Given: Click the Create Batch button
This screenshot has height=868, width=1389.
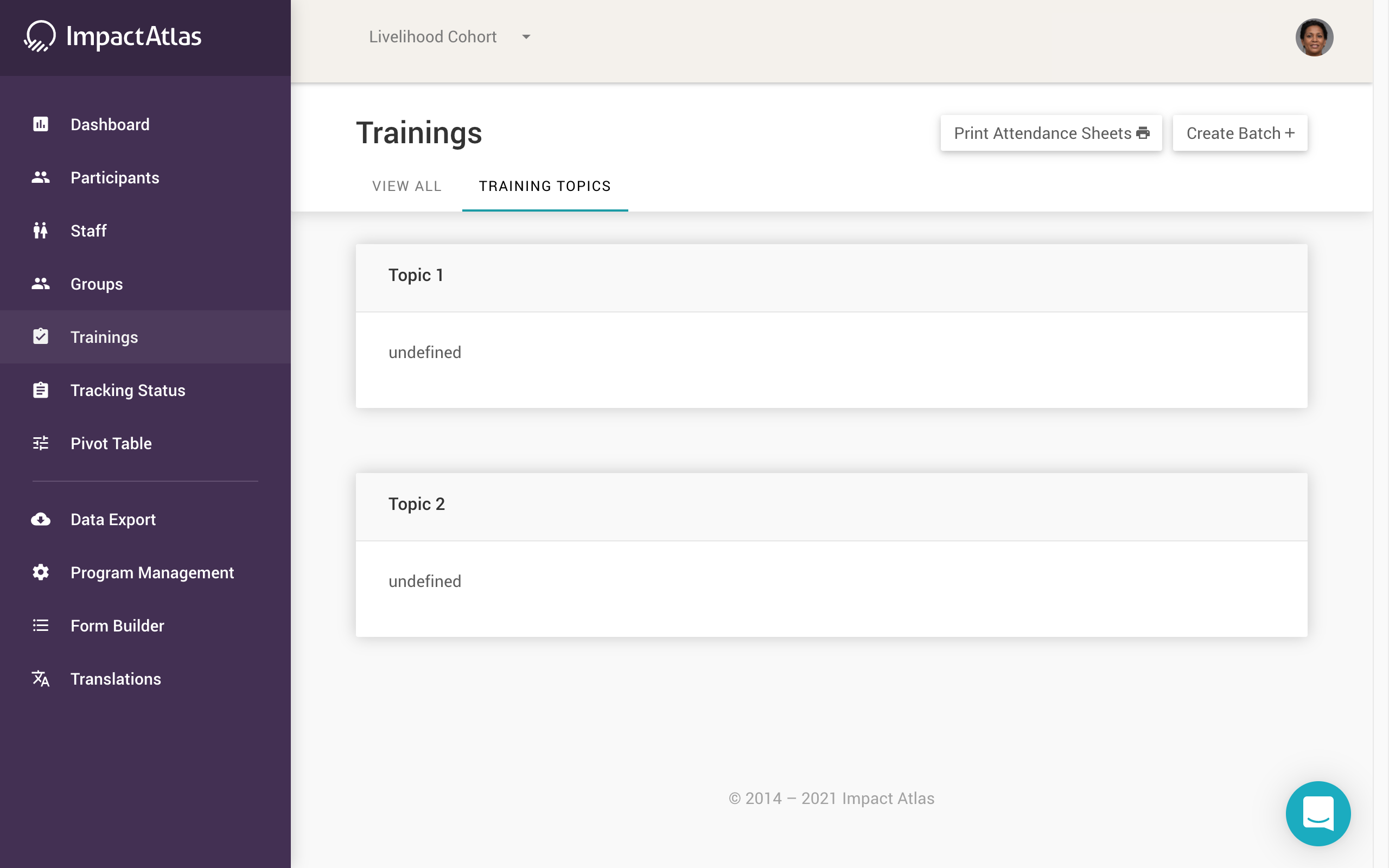Looking at the screenshot, I should click(x=1239, y=133).
